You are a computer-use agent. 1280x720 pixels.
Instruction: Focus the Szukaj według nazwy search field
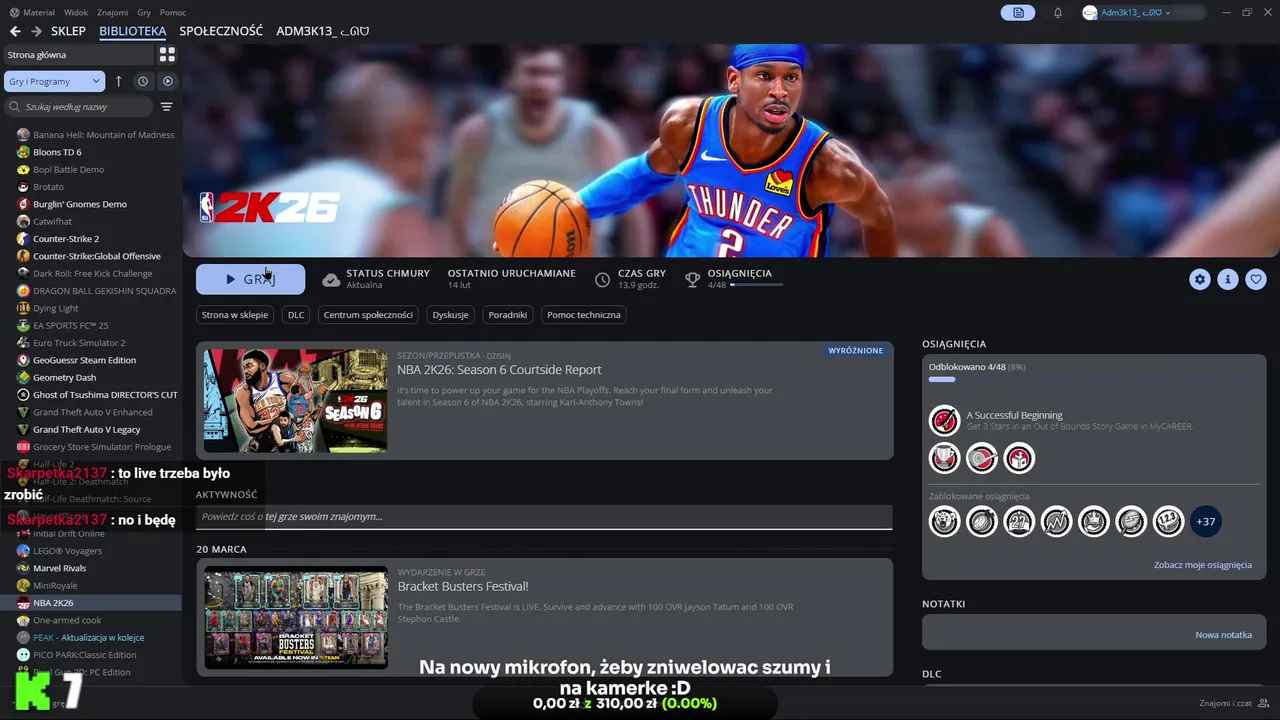click(79, 107)
